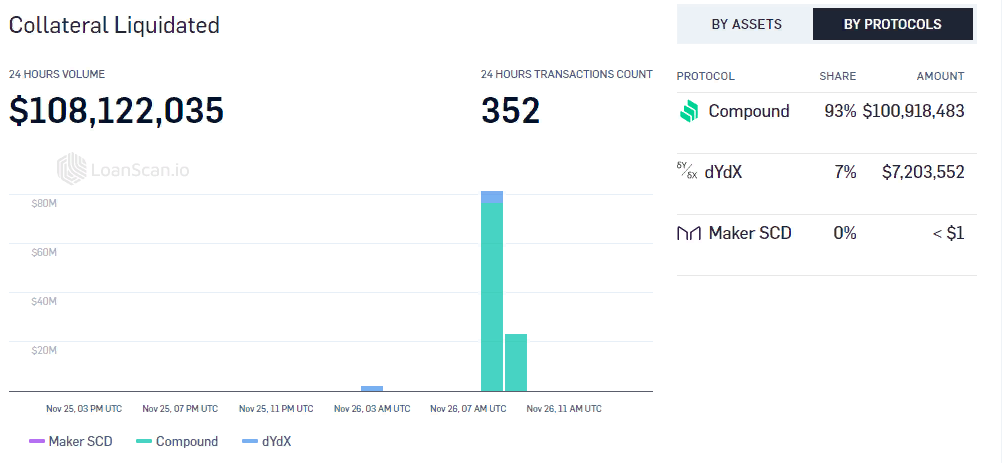The image size is (1002, 463).
Task: Toggle the Compound legend entry
Action: (x=177, y=441)
